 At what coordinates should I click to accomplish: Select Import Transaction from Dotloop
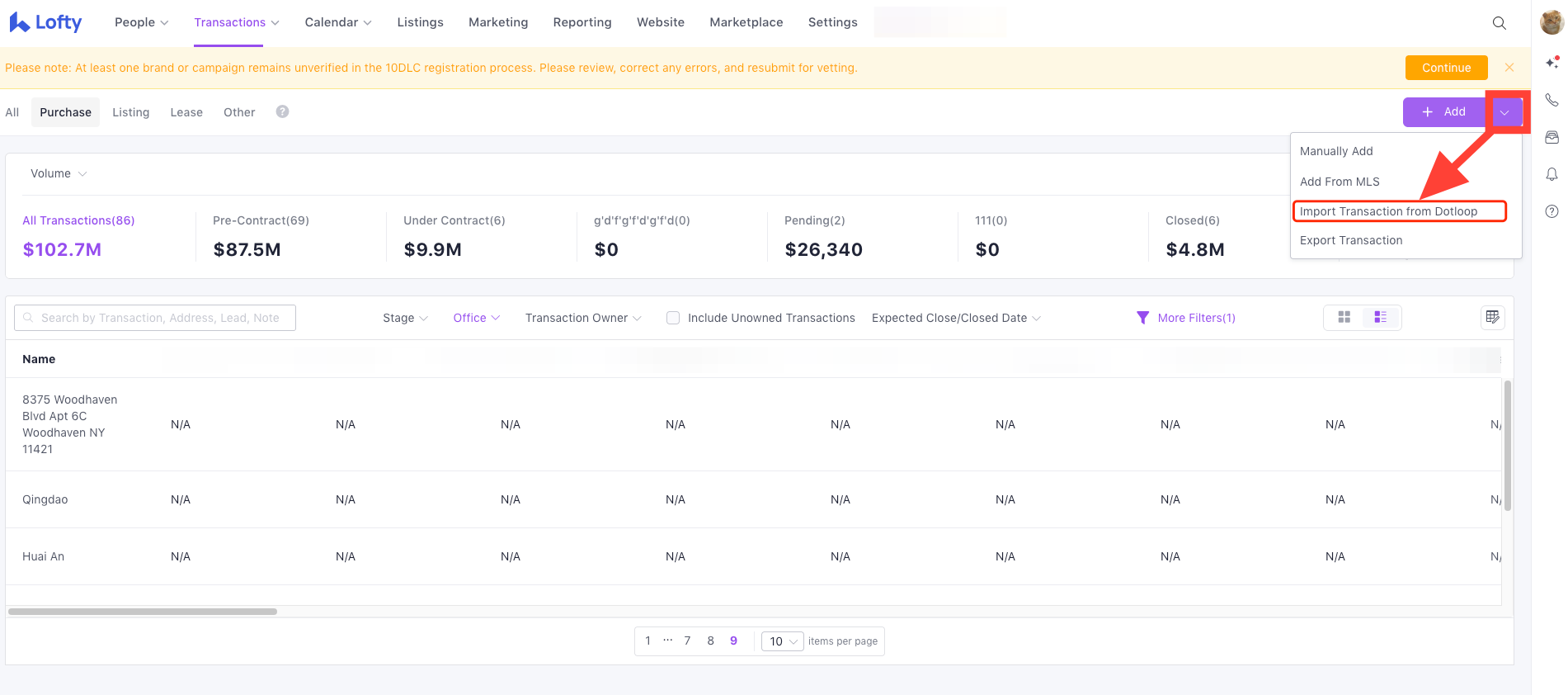[1388, 211]
